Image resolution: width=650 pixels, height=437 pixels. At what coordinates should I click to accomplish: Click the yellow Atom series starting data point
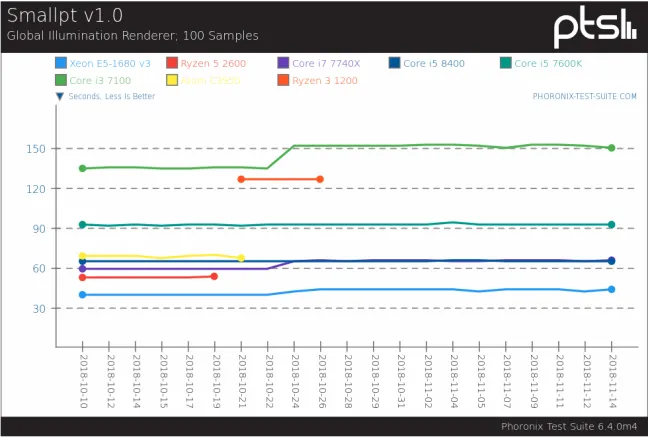click(x=82, y=256)
